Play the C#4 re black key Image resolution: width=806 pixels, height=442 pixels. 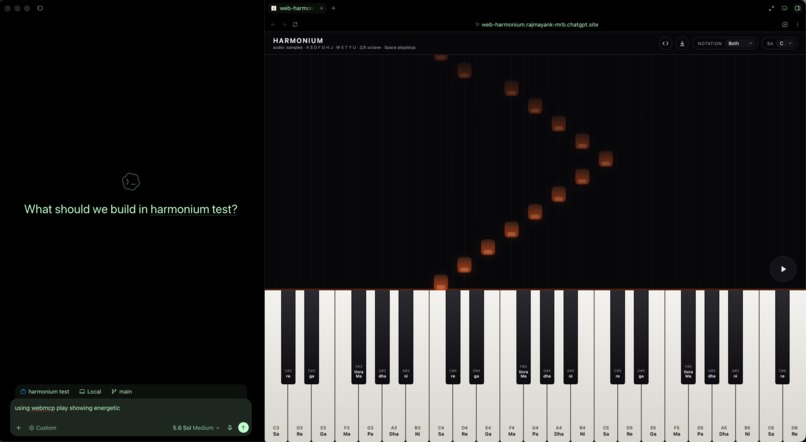click(453, 337)
